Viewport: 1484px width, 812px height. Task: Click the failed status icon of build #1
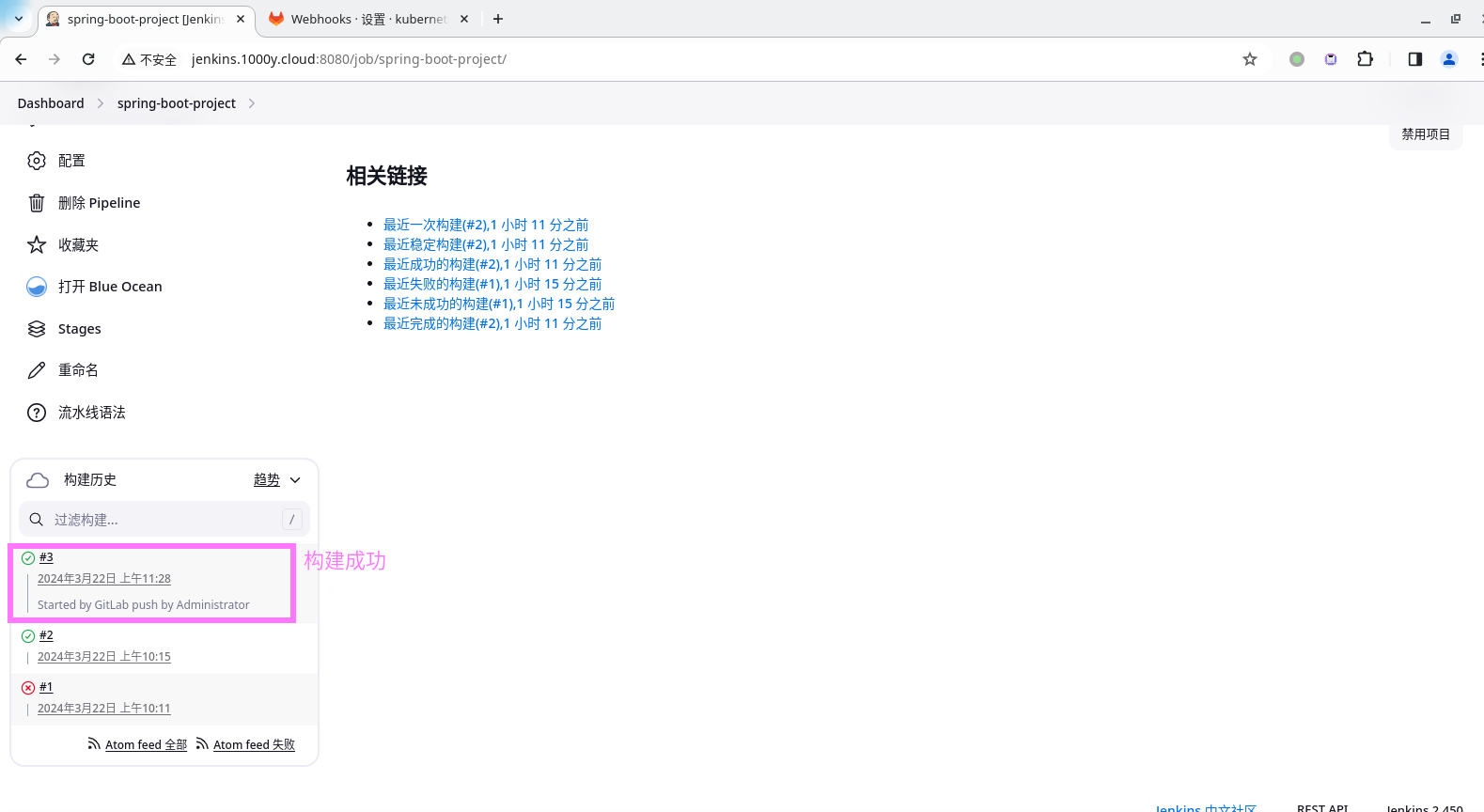[28, 688]
